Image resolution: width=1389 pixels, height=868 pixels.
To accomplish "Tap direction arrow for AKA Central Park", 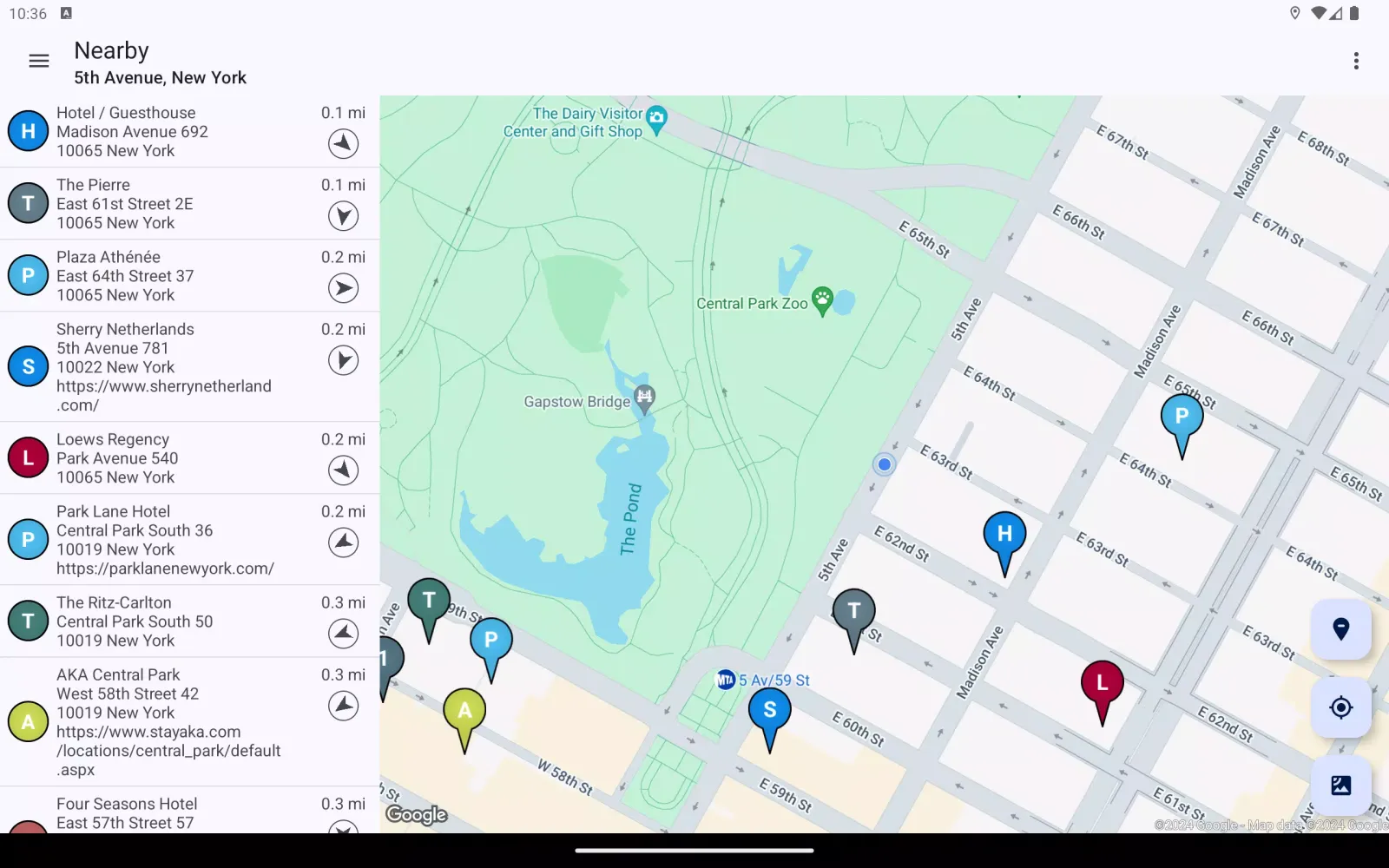I will (x=344, y=705).
